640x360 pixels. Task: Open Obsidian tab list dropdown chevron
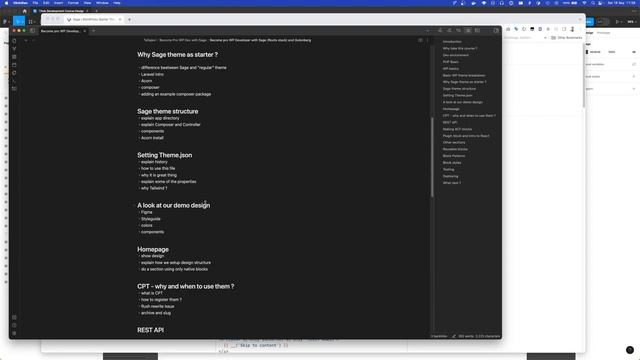(427, 31)
